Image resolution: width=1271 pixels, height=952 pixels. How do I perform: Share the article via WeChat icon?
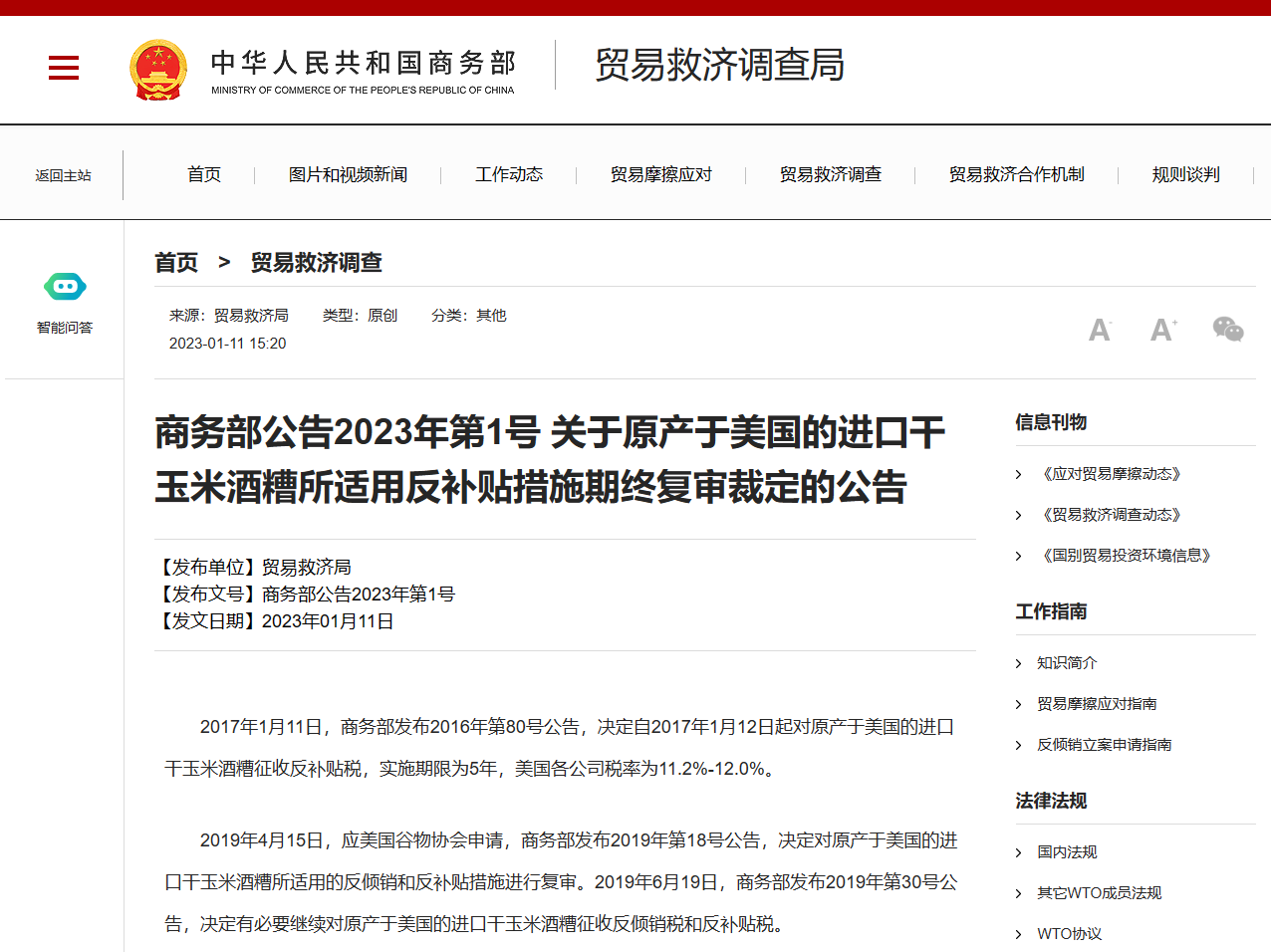coord(1227,329)
